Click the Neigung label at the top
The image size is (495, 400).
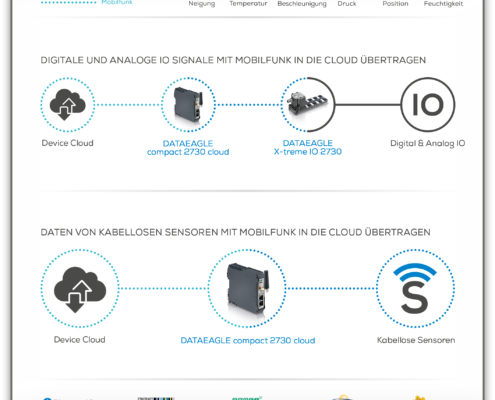pos(202,4)
